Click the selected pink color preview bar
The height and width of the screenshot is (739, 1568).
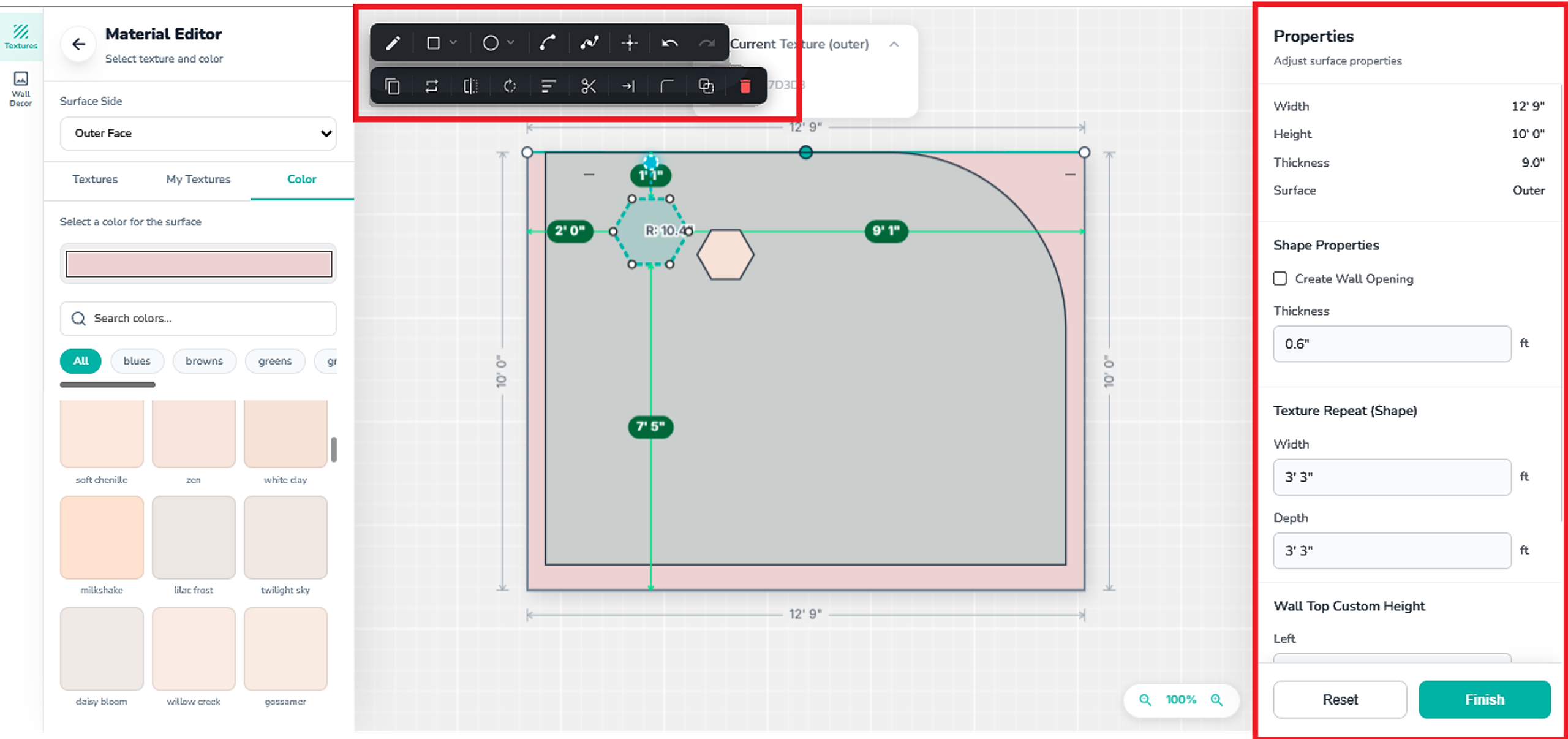(198, 263)
